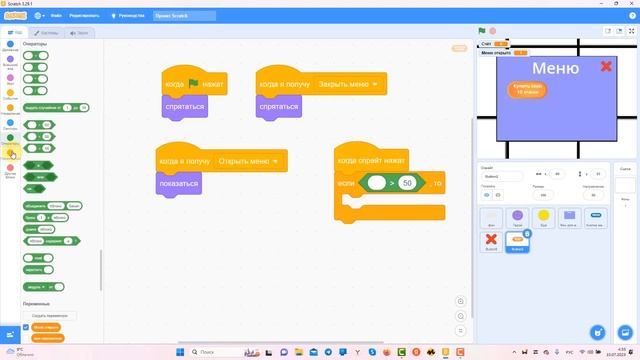
Task: Set the sprite to shown with the eye icon
Action: 487,195
